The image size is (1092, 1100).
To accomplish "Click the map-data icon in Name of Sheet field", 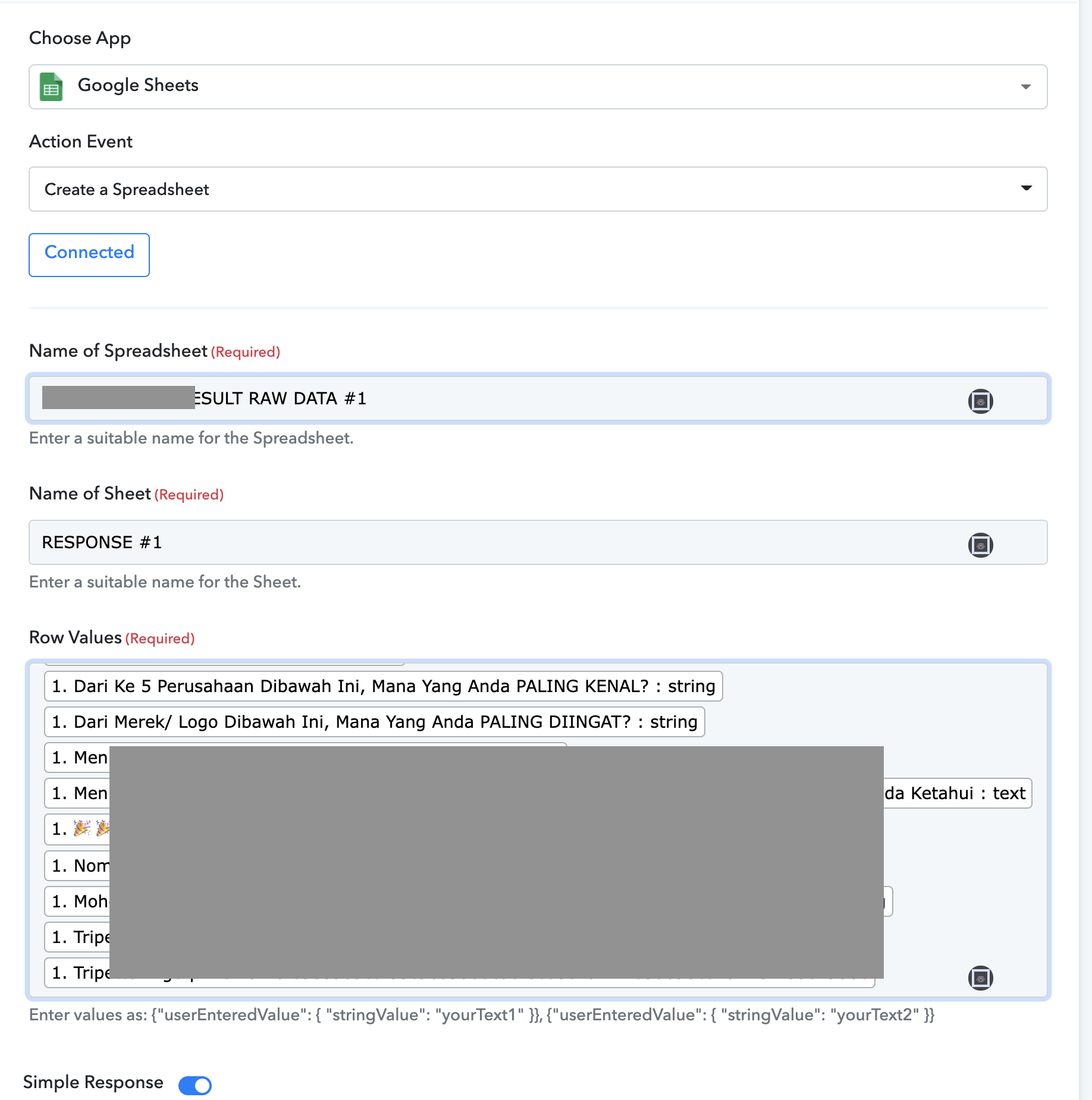I will (980, 545).
